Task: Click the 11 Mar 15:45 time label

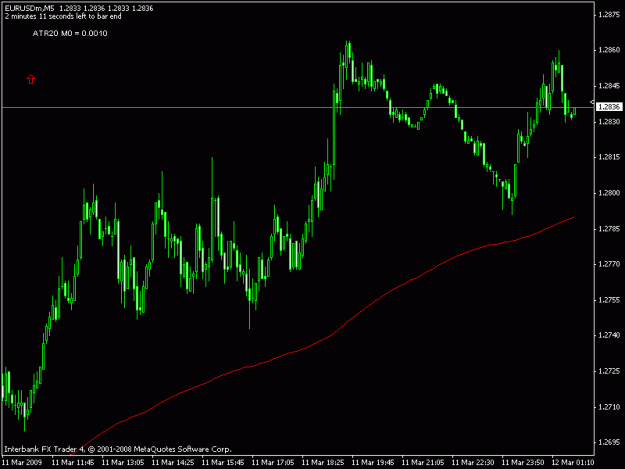Action: pyautogui.click(x=223, y=463)
